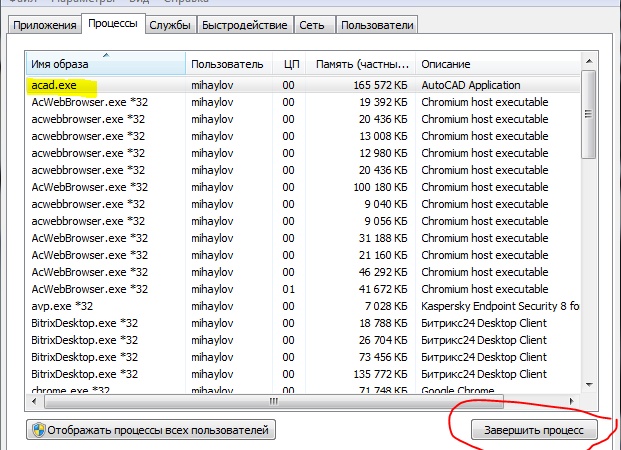Click the horizontal scrollbar left arrow
The height and width of the screenshot is (450, 621).
[x=34, y=401]
